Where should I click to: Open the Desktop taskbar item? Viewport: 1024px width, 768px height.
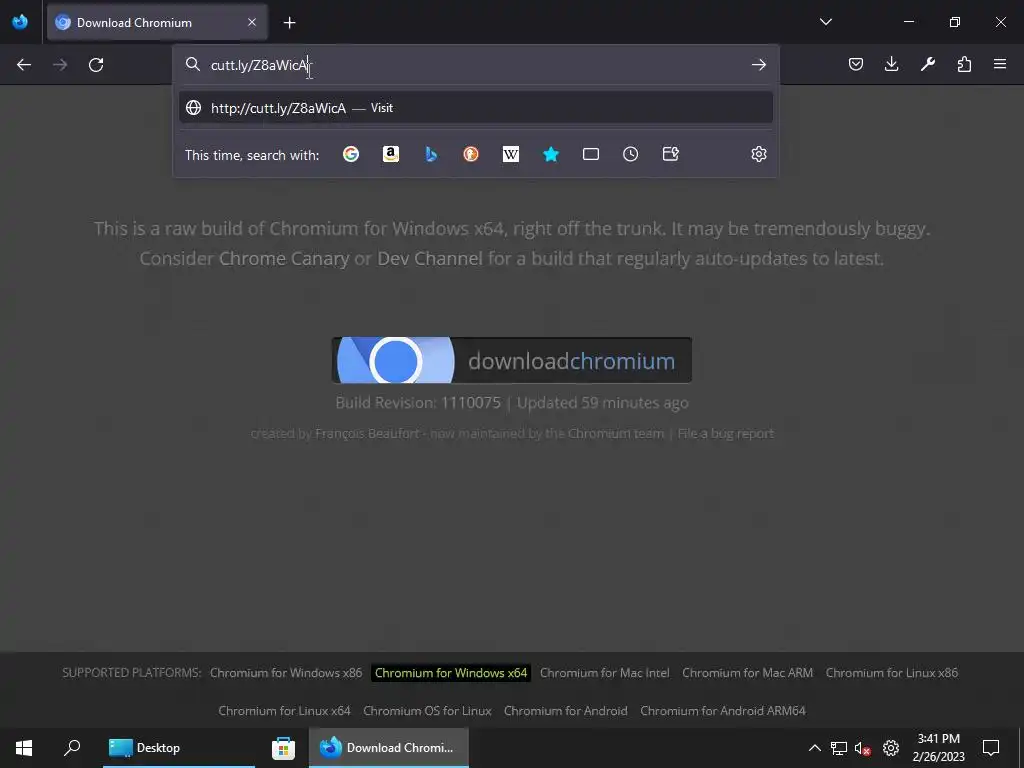coord(179,748)
